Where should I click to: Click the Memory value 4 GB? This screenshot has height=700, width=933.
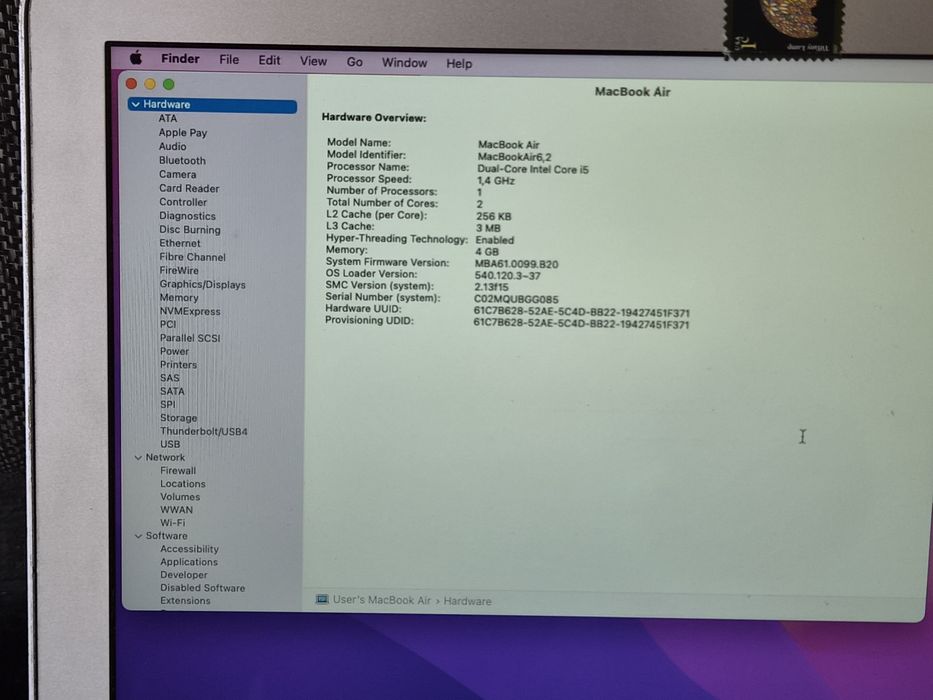point(487,252)
